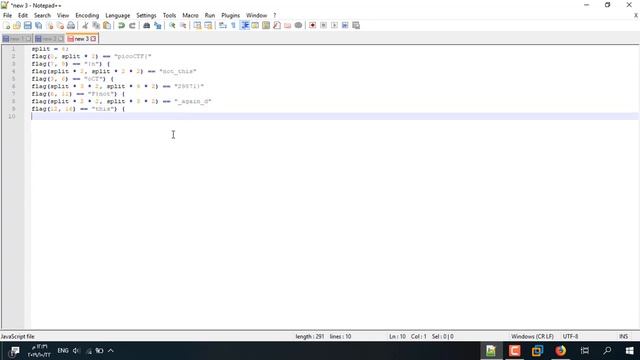Open the Plugins menu
Image resolution: width=640 pixels, height=360 pixels.
pyautogui.click(x=231, y=16)
